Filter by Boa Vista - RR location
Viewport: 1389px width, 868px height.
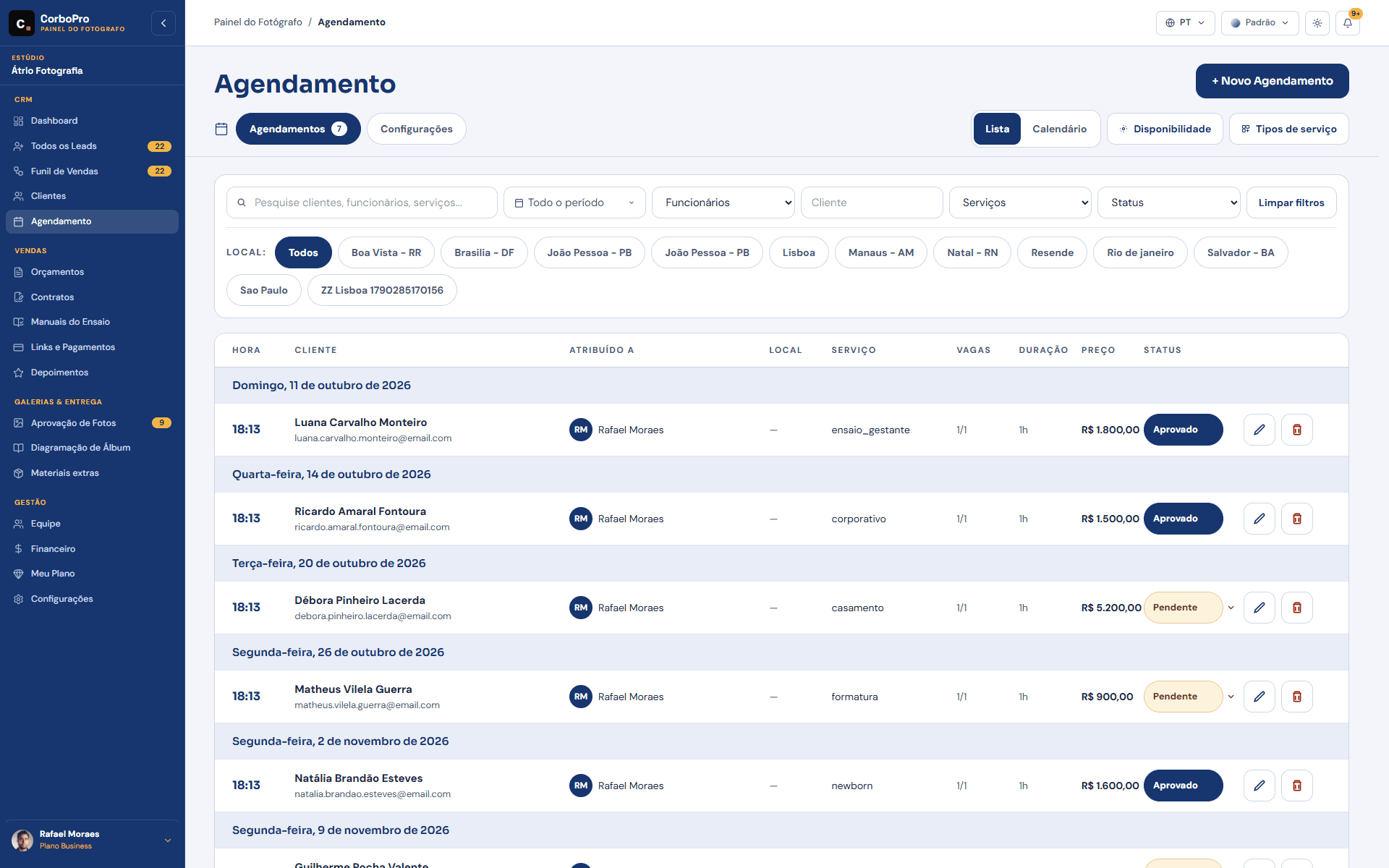pos(386,252)
